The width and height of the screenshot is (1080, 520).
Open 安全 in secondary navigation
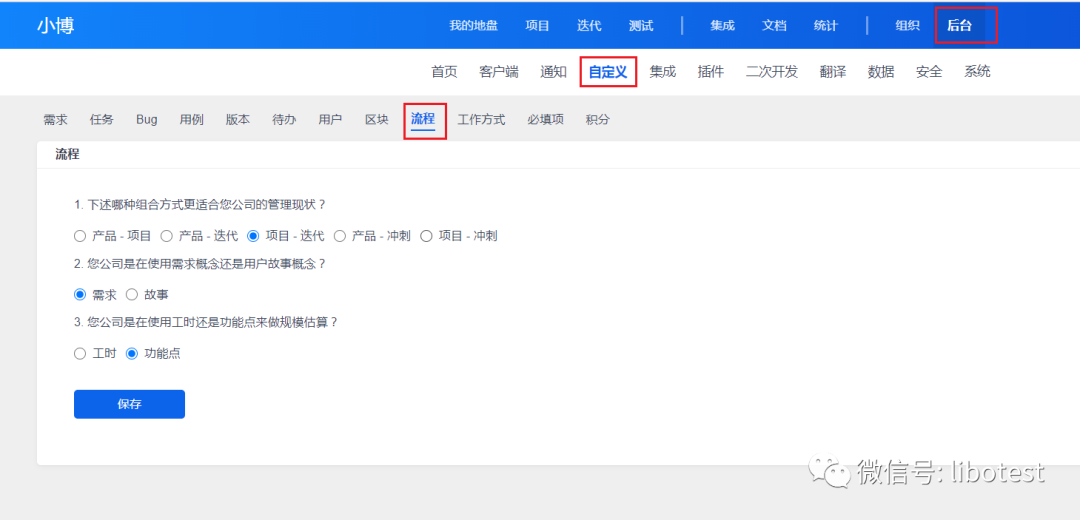(x=929, y=72)
